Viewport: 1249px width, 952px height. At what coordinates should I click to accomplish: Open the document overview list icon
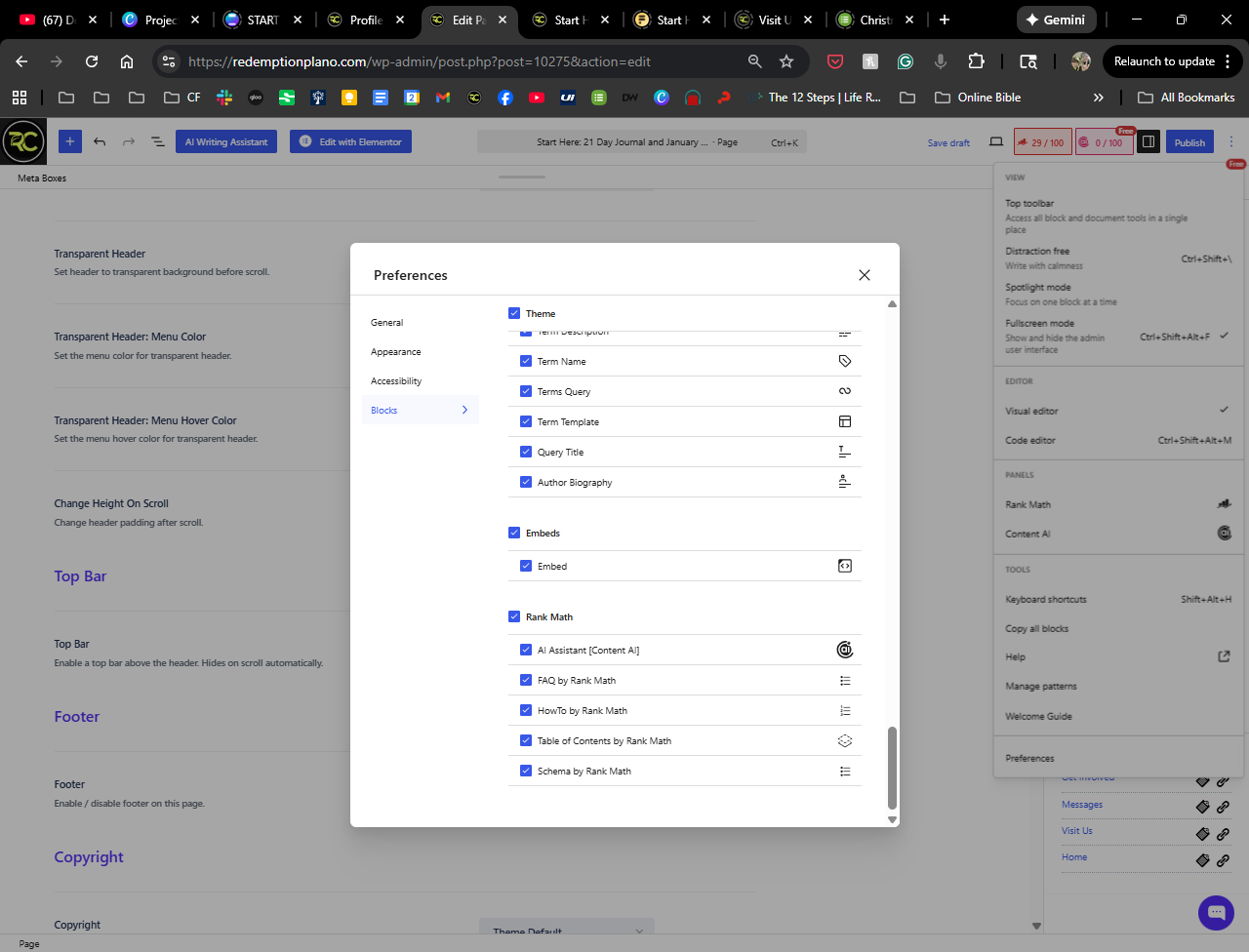click(x=157, y=141)
